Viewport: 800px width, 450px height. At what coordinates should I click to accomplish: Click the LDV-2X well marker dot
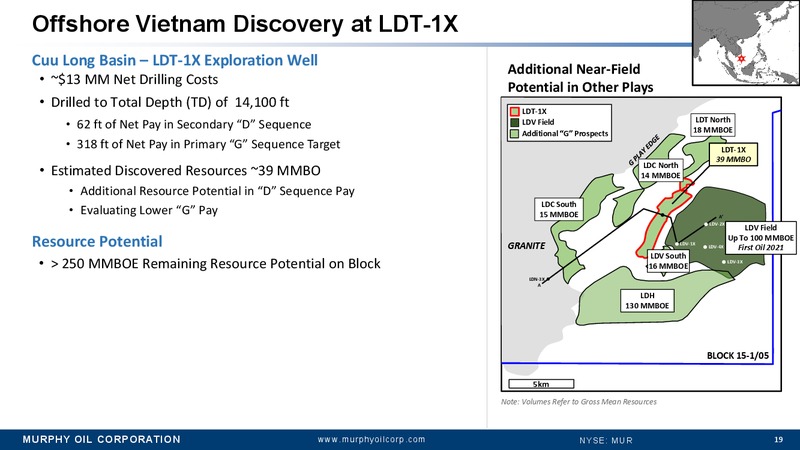click(706, 224)
